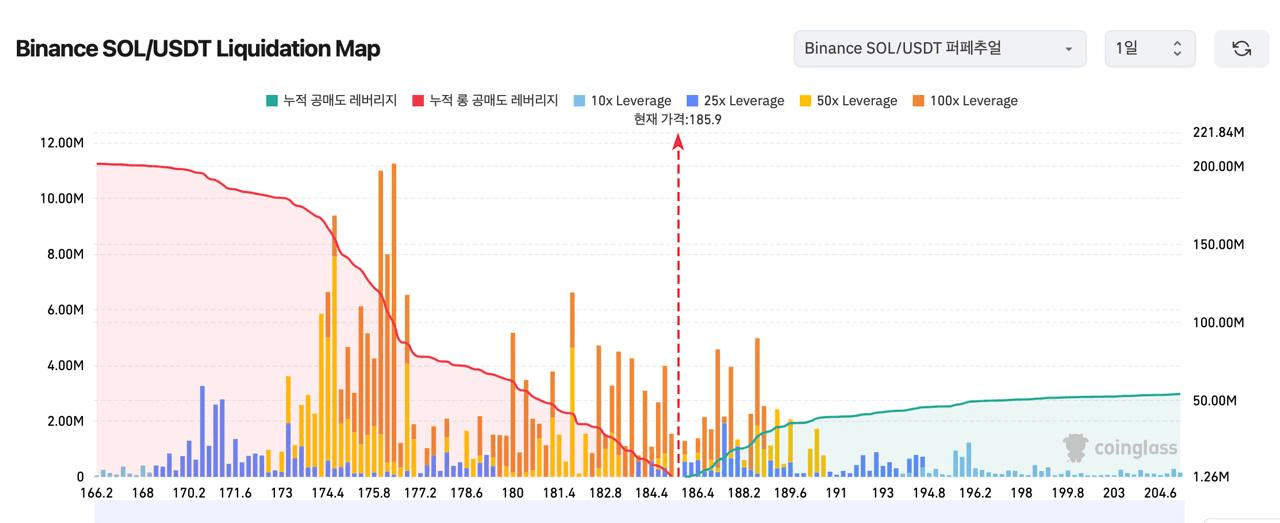1280x523 pixels.
Task: Toggle the 25x Leverage legend series
Action: pyautogui.click(x=735, y=100)
